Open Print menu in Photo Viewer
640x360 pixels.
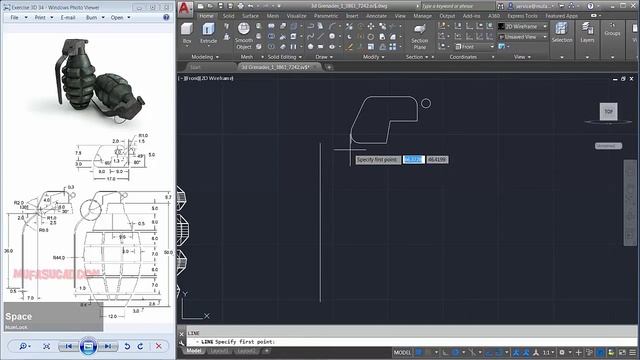(x=43, y=18)
